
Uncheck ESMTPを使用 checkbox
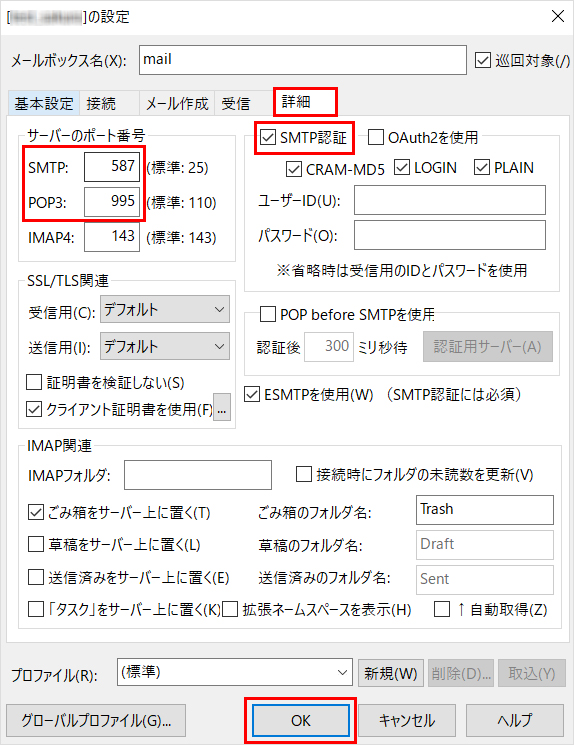pyautogui.click(x=252, y=394)
